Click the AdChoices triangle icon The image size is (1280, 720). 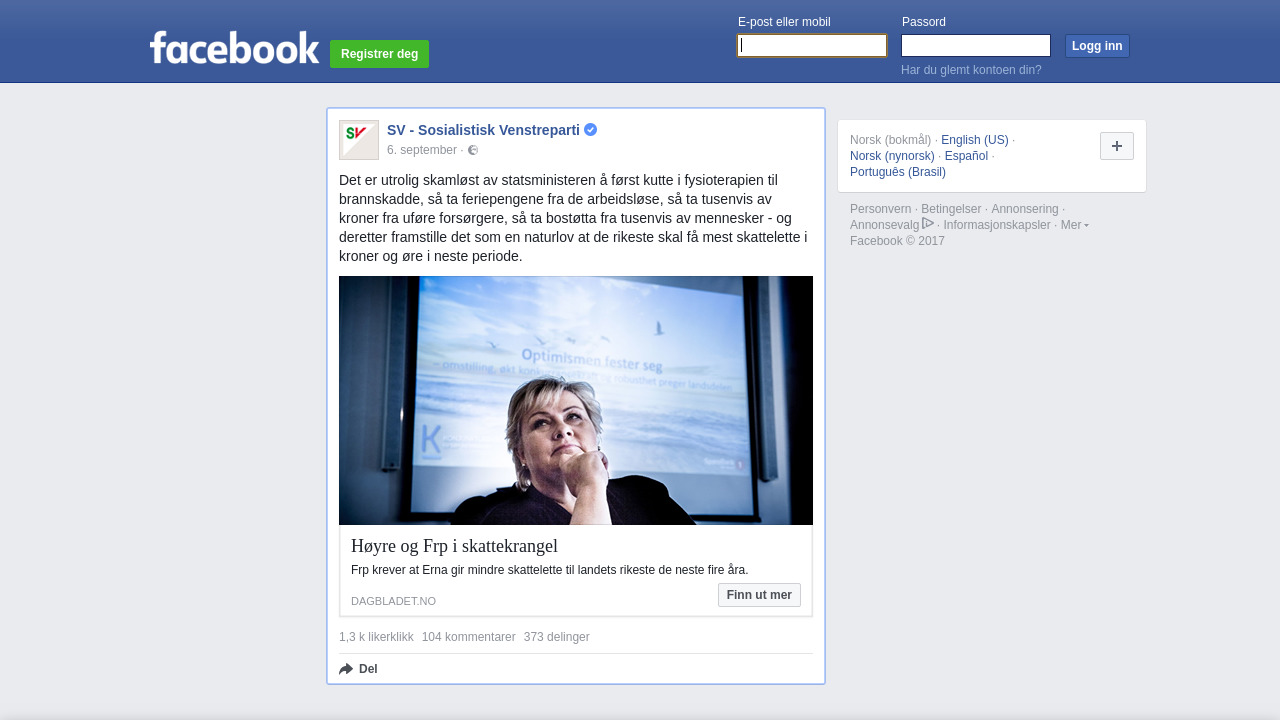(x=928, y=224)
